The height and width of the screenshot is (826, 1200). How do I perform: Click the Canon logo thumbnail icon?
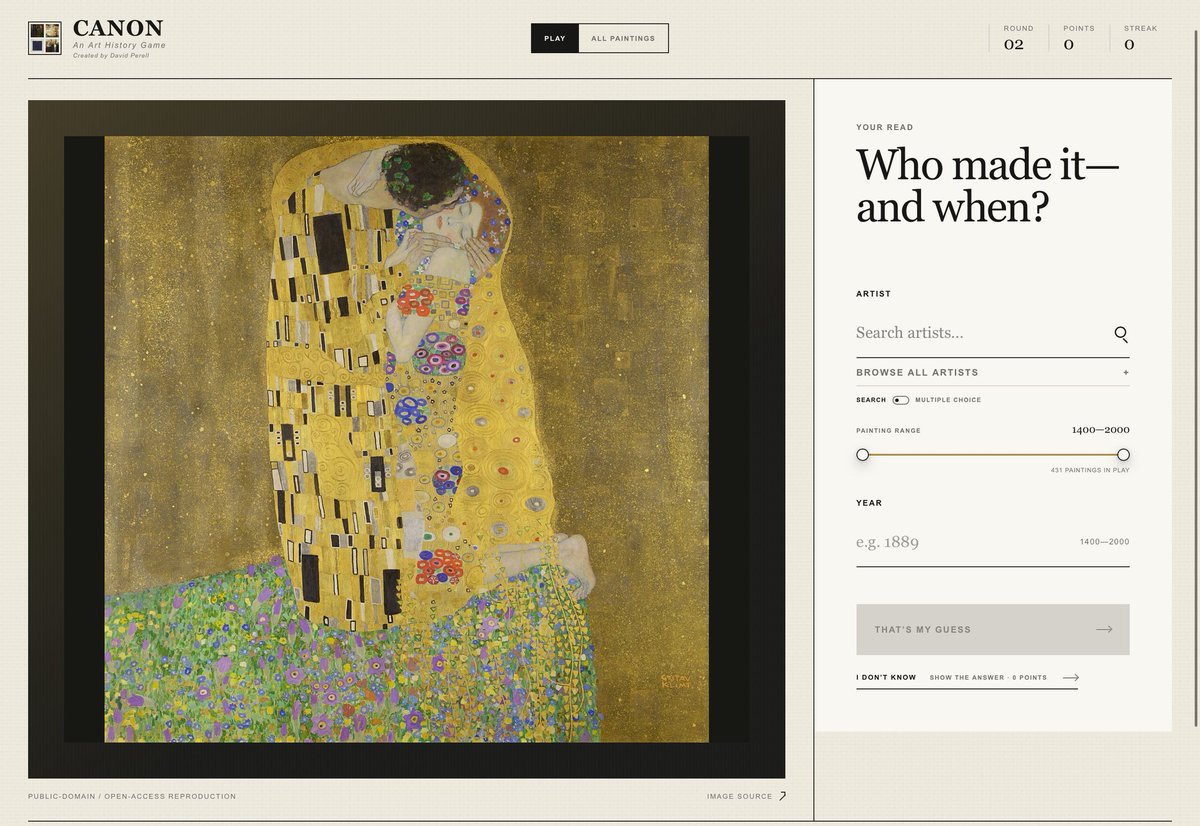[x=45, y=38]
